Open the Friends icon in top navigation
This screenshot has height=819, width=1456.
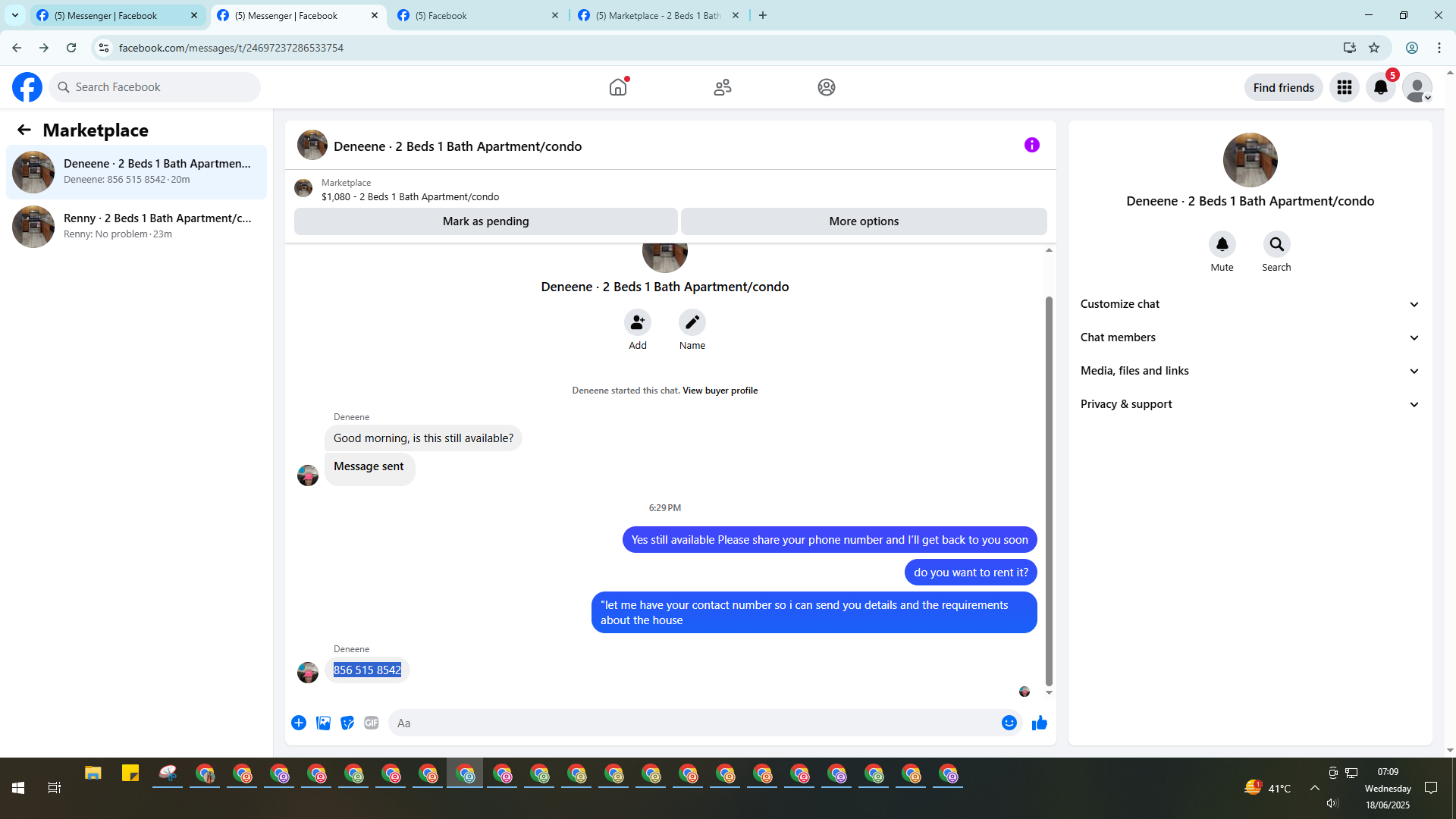pyautogui.click(x=723, y=87)
